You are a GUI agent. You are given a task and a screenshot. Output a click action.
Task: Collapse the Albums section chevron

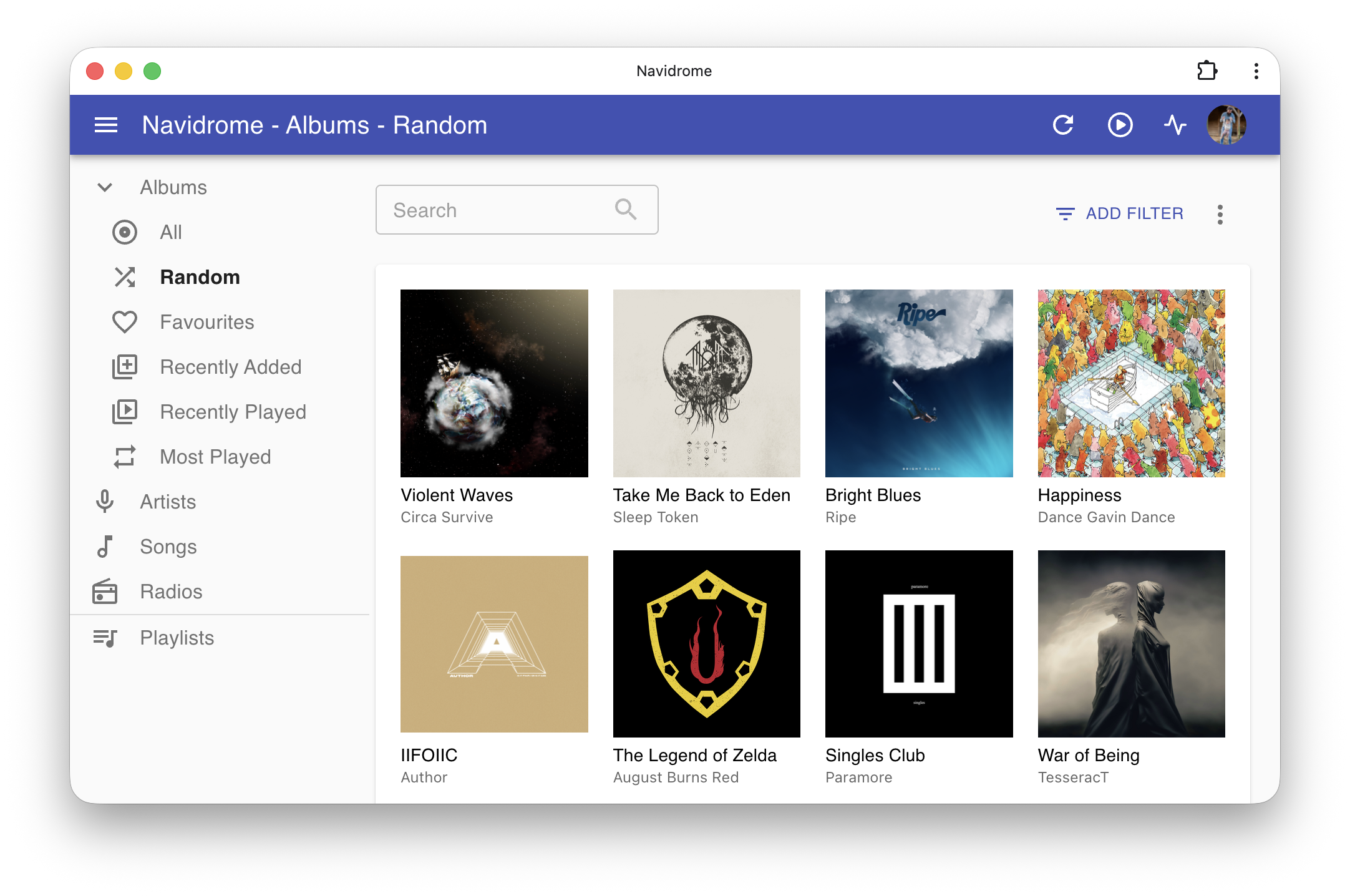tap(105, 187)
